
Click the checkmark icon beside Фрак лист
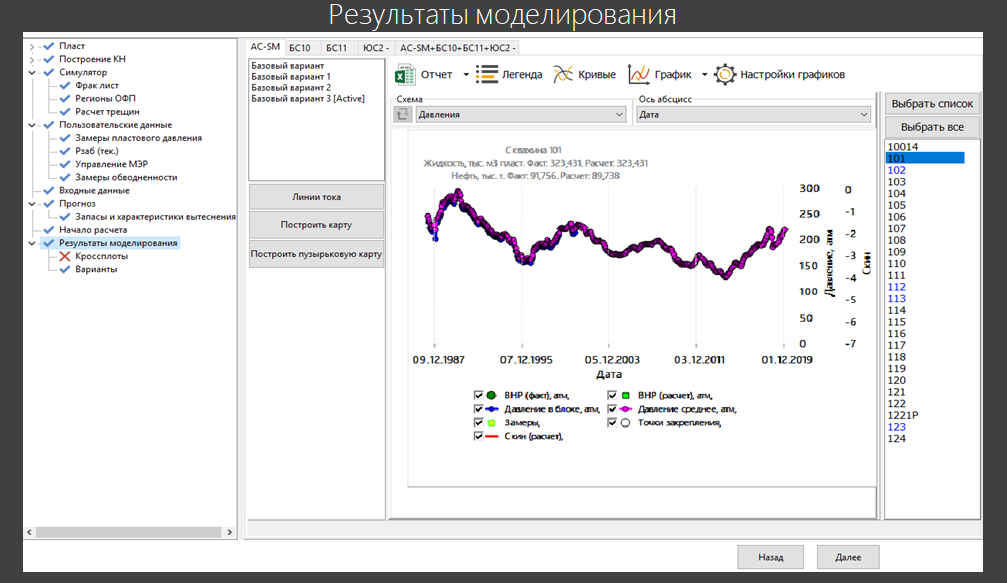click(64, 85)
